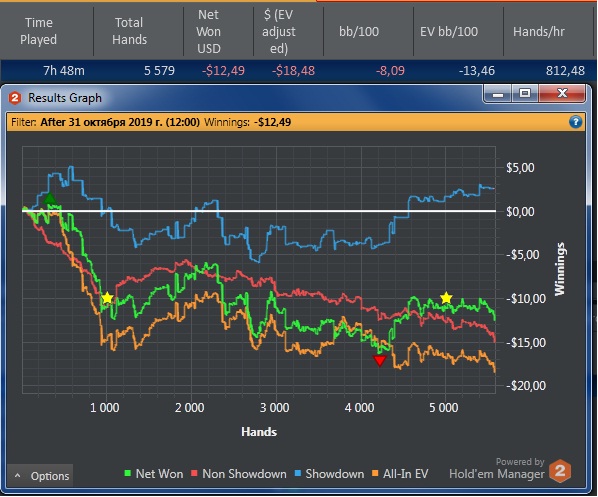Minimize the Results Graph window
Image resolution: width=598 pixels, height=497 pixels.
point(498,93)
